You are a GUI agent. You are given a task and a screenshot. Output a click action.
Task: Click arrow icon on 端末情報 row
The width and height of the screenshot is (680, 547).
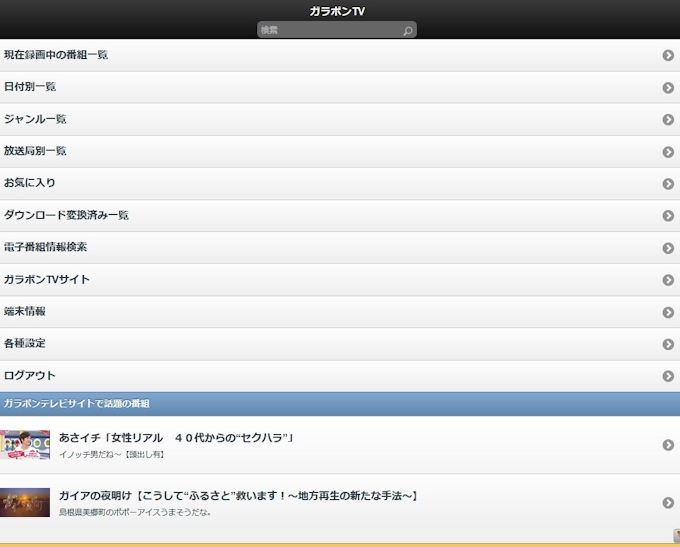[x=668, y=312]
